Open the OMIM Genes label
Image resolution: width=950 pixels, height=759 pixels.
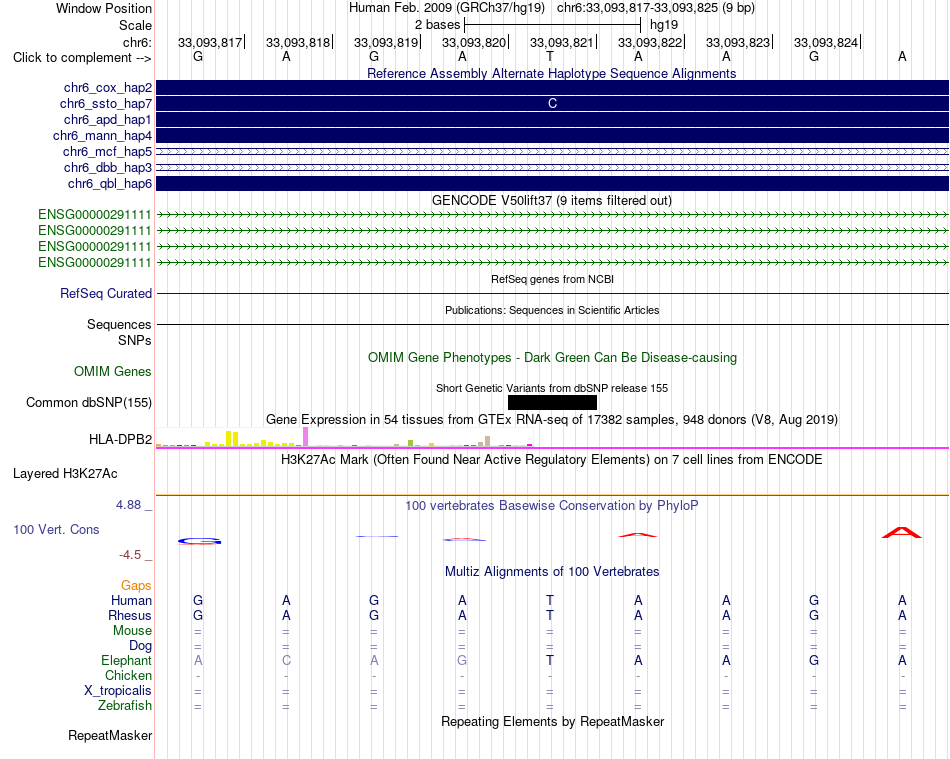pos(113,371)
